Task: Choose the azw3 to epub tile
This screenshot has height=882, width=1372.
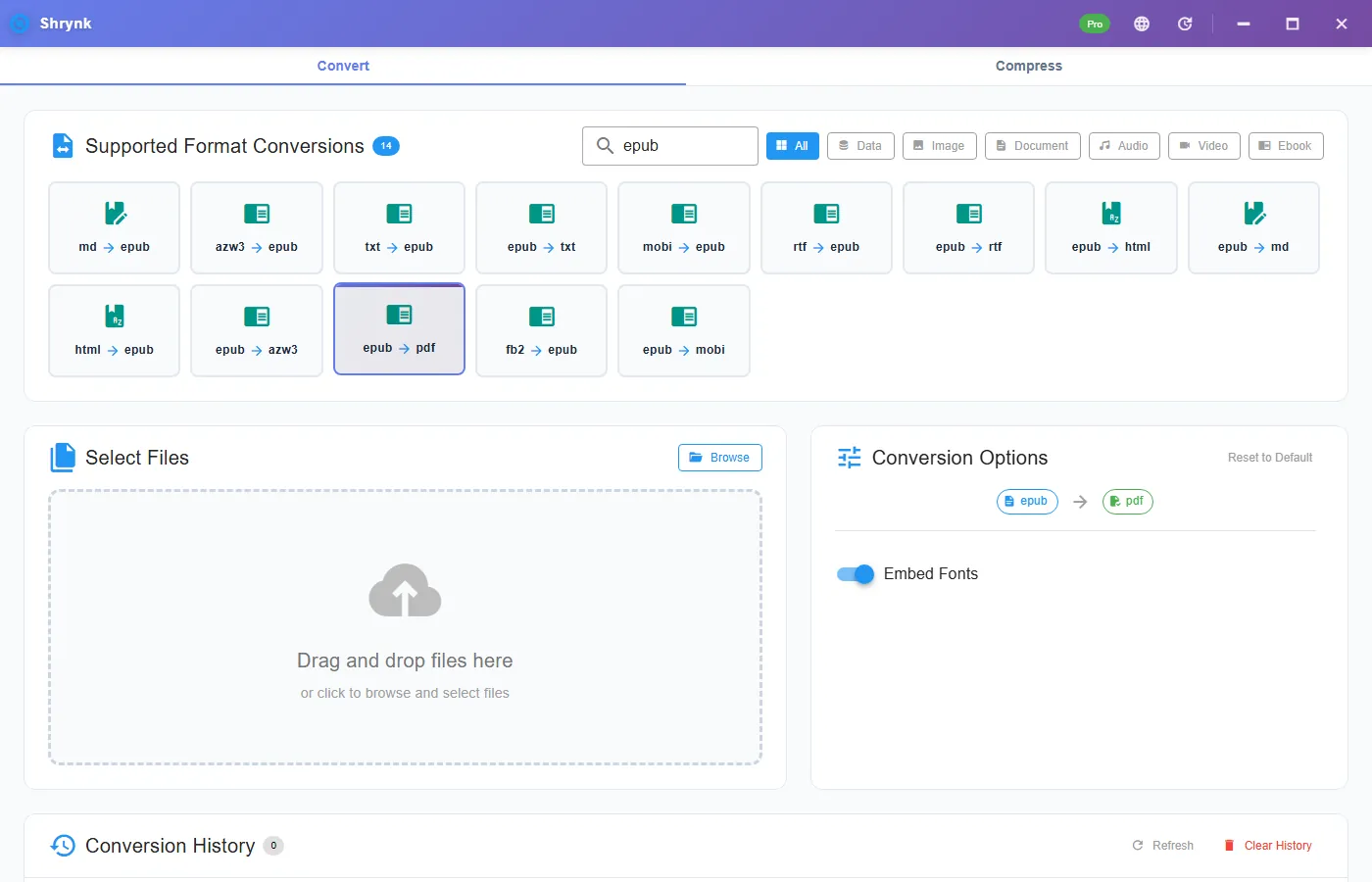Action: click(x=257, y=227)
